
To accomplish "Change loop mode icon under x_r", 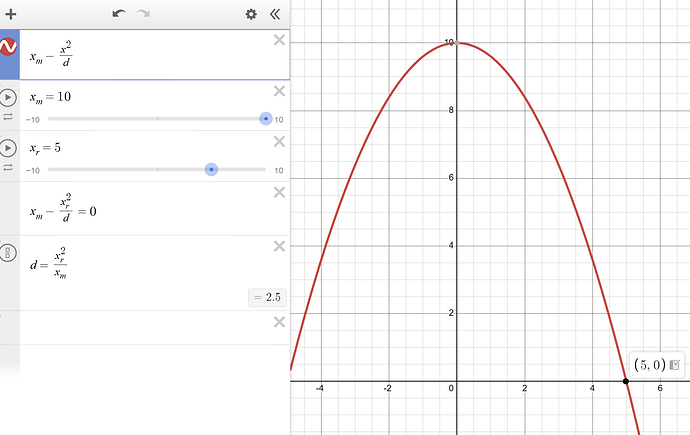I will 8,168.
